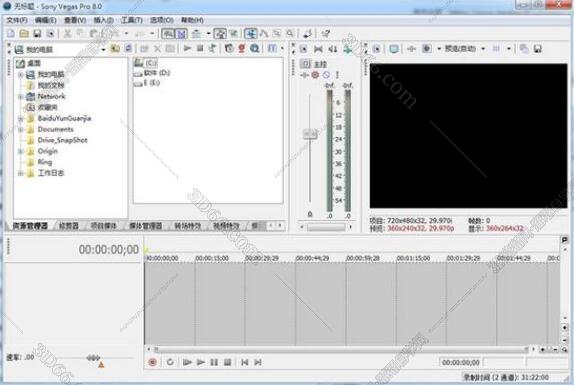Select the Envelope Edit tool

[264, 34]
